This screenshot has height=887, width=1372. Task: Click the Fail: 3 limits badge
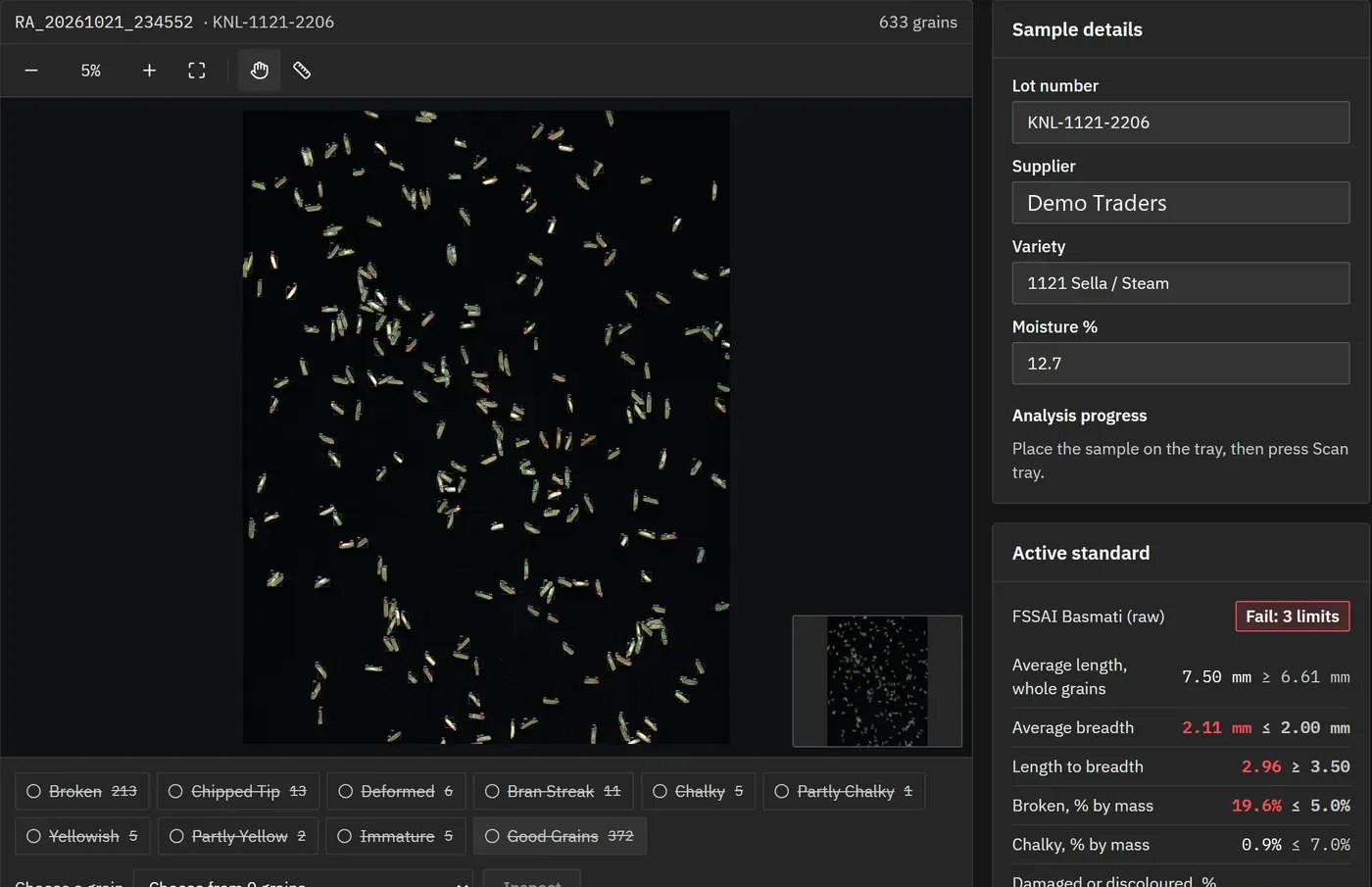(x=1293, y=616)
